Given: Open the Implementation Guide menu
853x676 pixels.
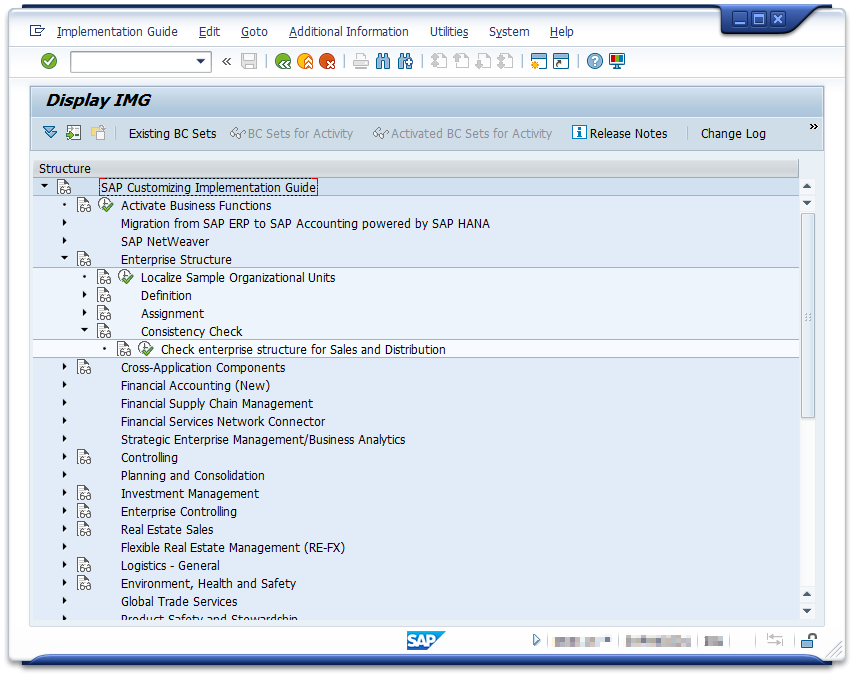Looking at the screenshot, I should click(117, 32).
